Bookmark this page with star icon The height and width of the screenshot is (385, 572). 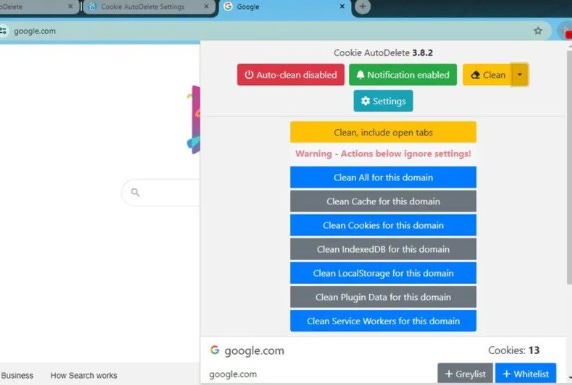(538, 31)
